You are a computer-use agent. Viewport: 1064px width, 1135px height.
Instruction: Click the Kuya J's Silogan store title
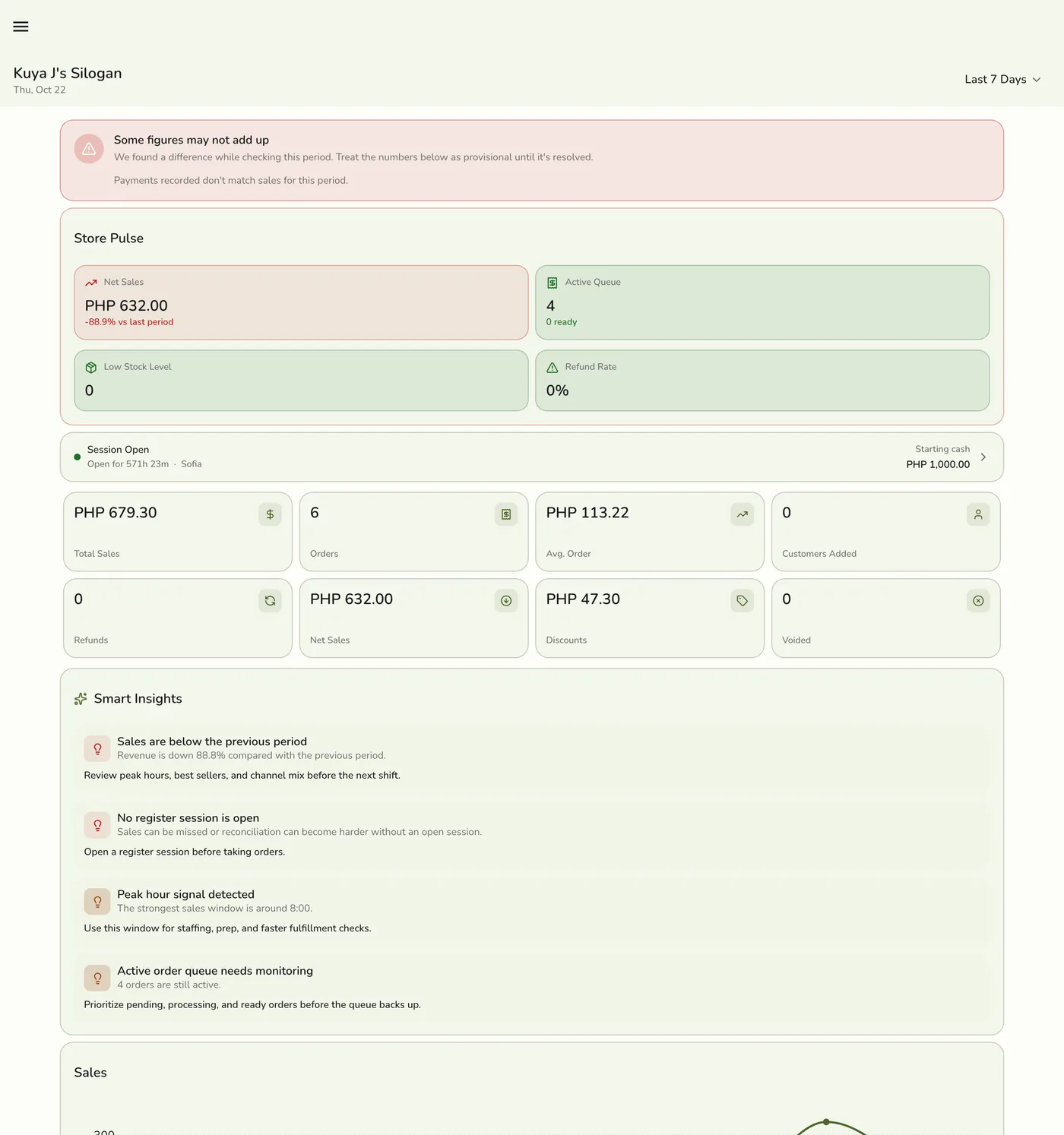pyautogui.click(x=68, y=73)
